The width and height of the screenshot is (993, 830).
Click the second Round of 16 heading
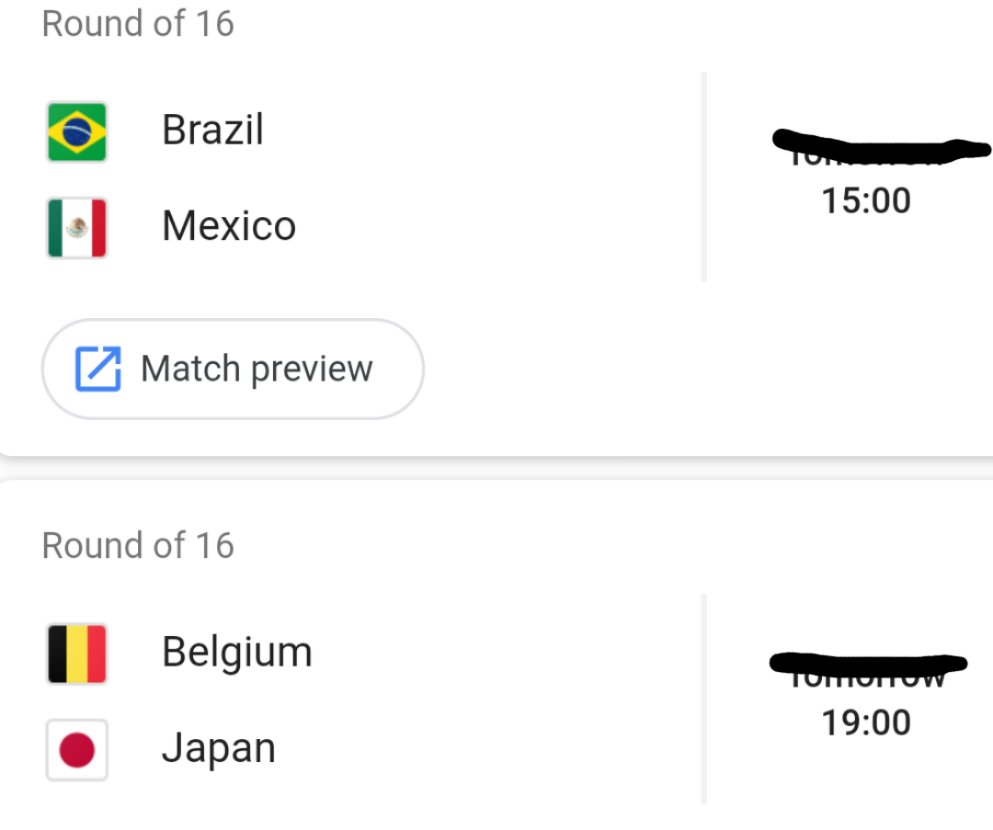(x=138, y=546)
